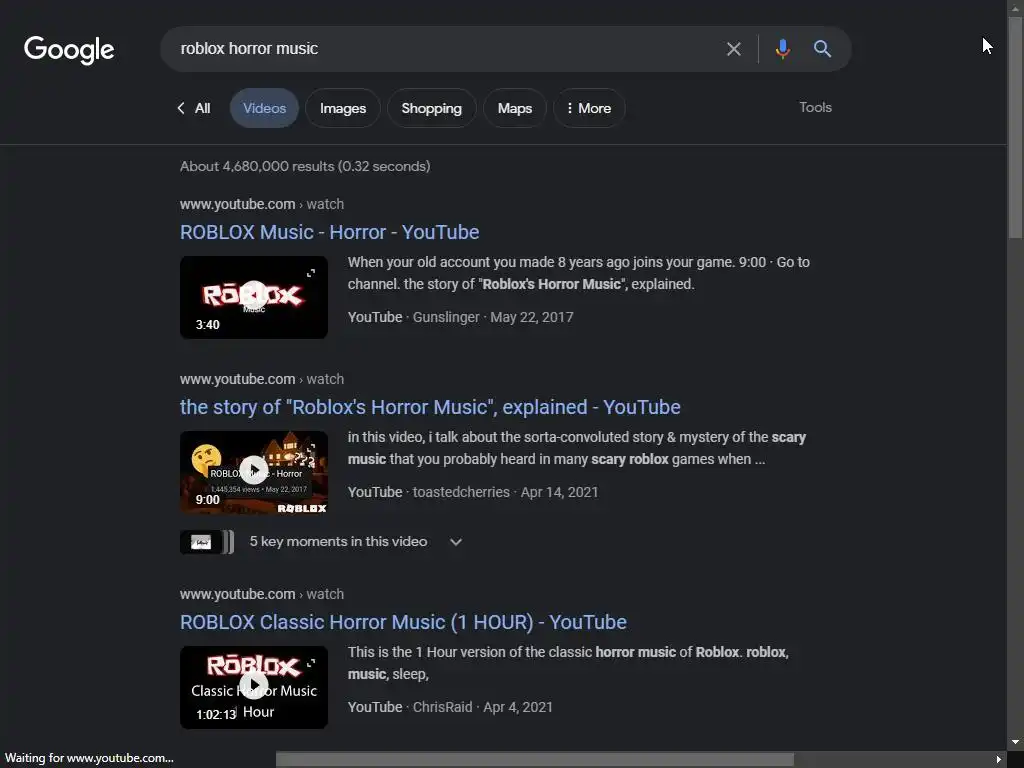Click in the roblox horror music search field

(444, 49)
